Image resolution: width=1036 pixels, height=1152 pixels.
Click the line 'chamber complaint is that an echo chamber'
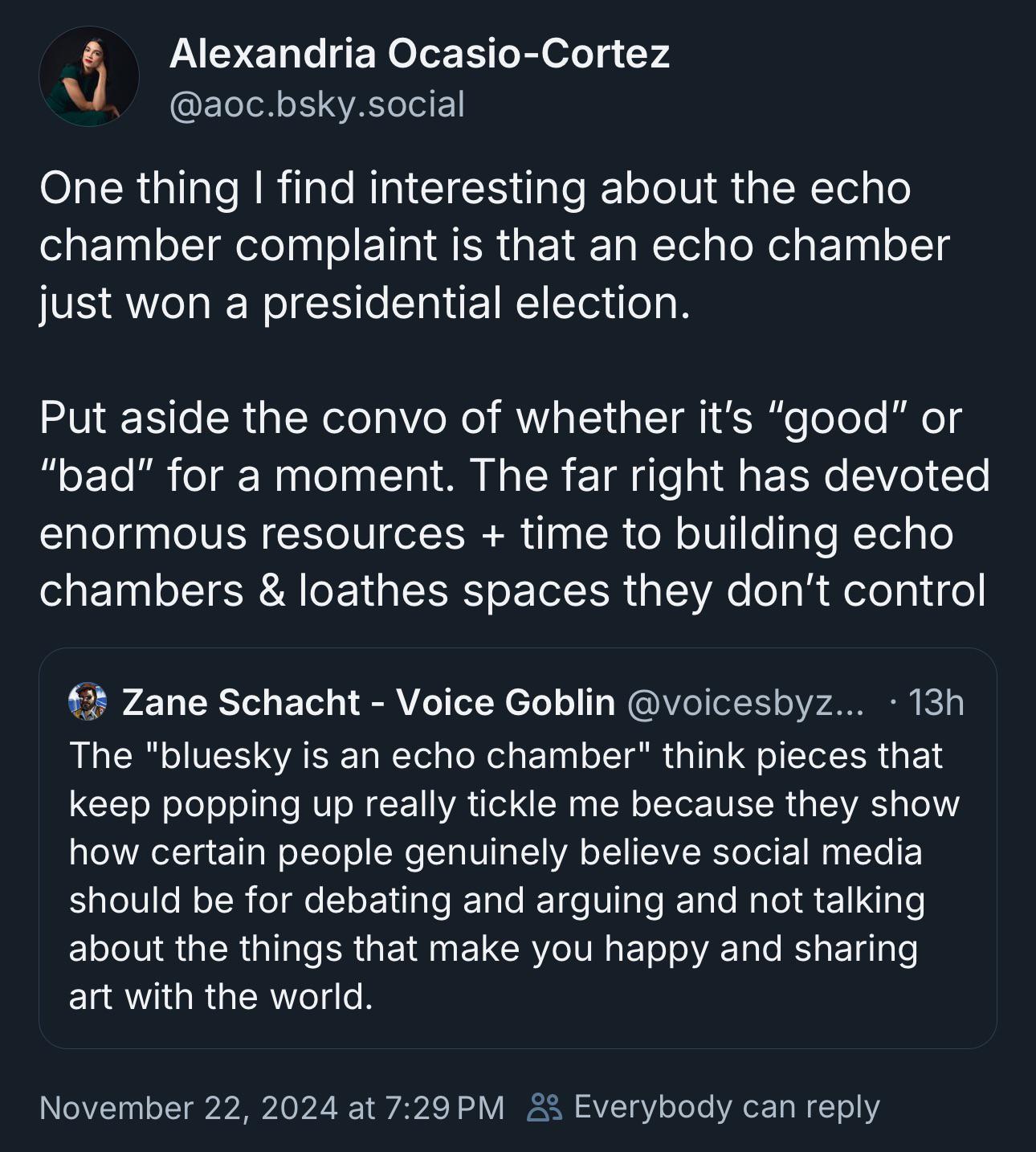tap(495, 246)
